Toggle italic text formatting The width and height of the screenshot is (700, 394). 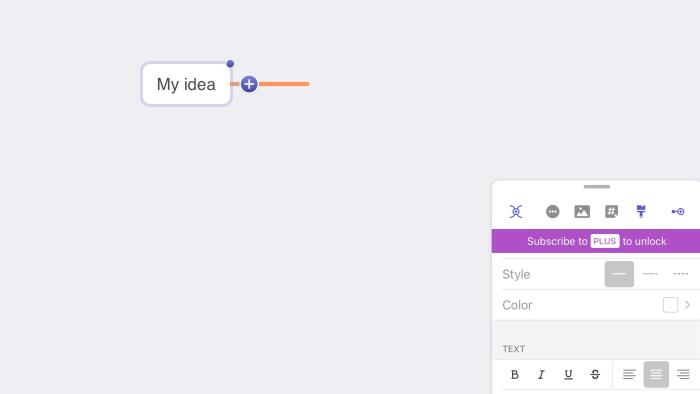pos(541,374)
